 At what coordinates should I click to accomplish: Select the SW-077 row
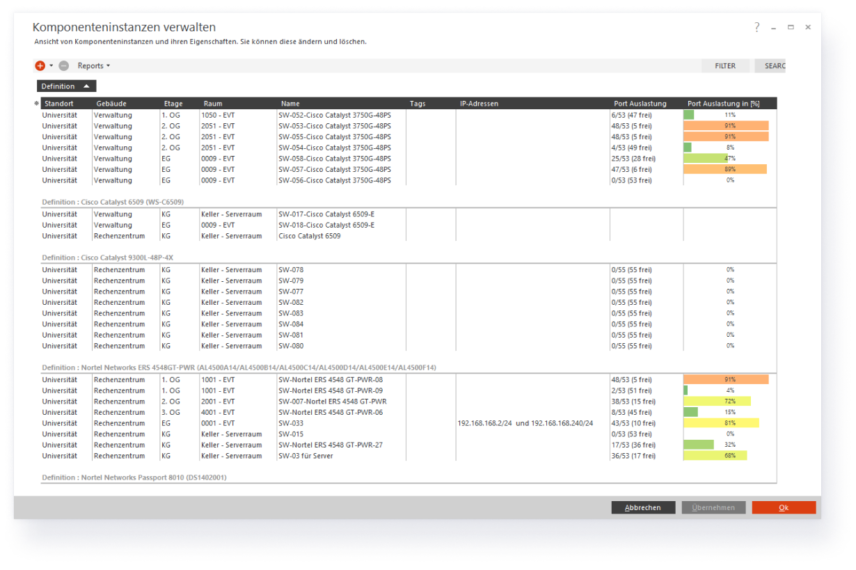click(408, 292)
